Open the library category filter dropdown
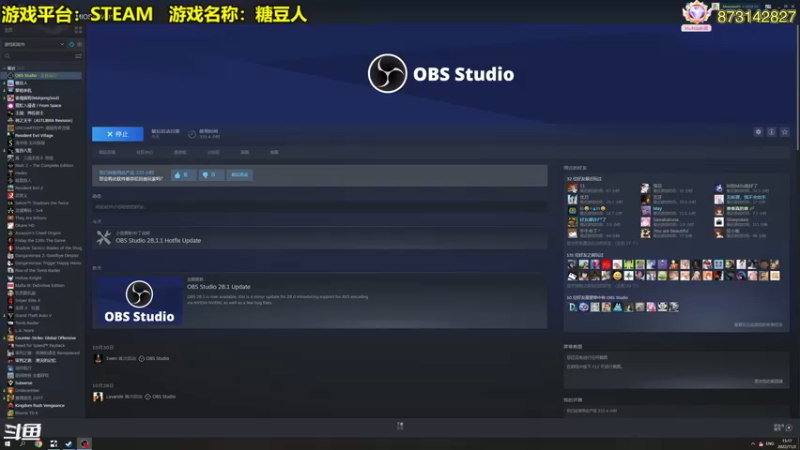 34,44
